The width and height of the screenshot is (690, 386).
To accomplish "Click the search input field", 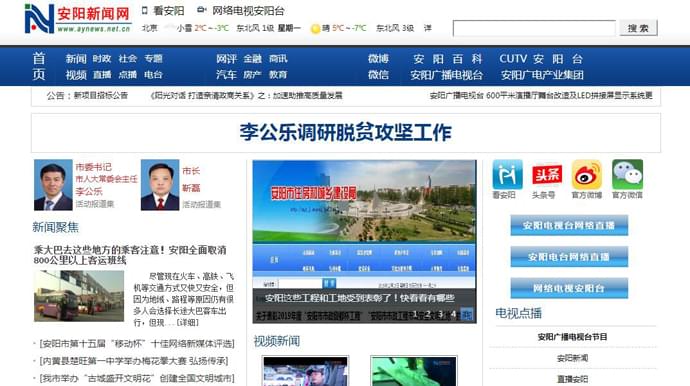I will 534,28.
